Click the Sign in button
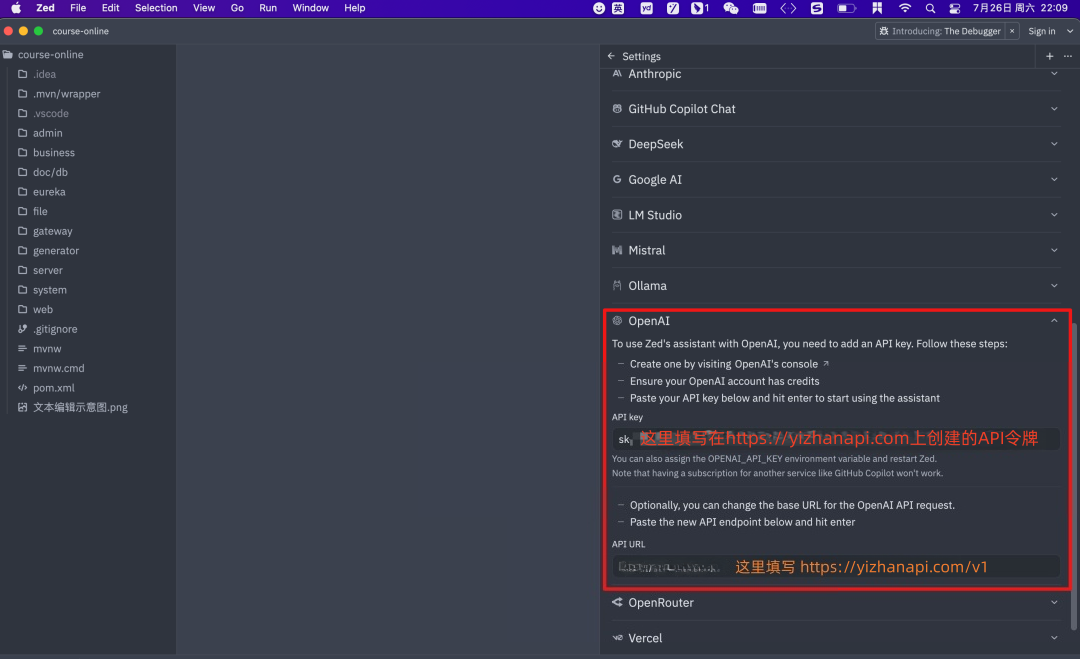 coord(1041,31)
